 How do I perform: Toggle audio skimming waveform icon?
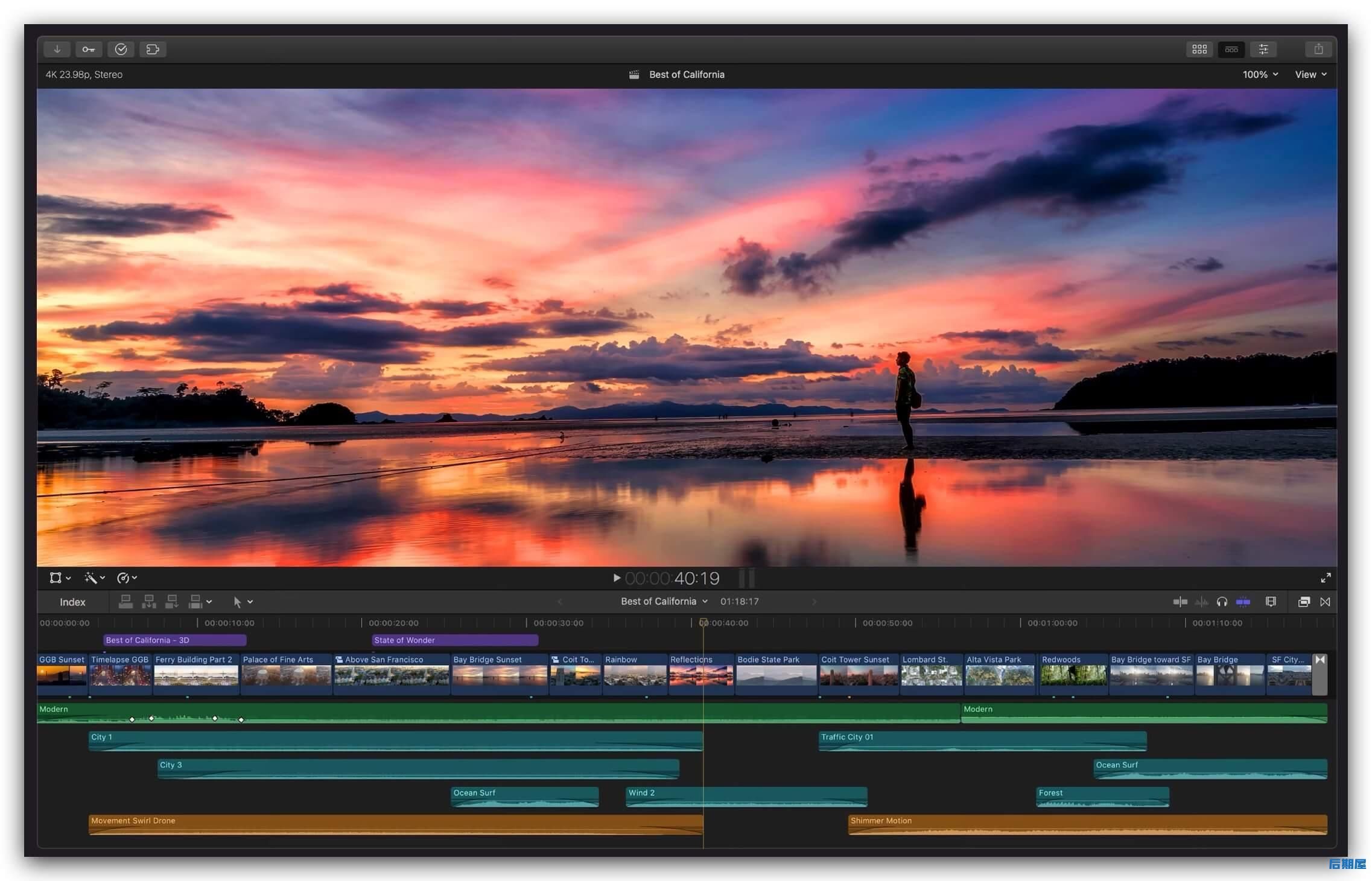tap(1201, 602)
